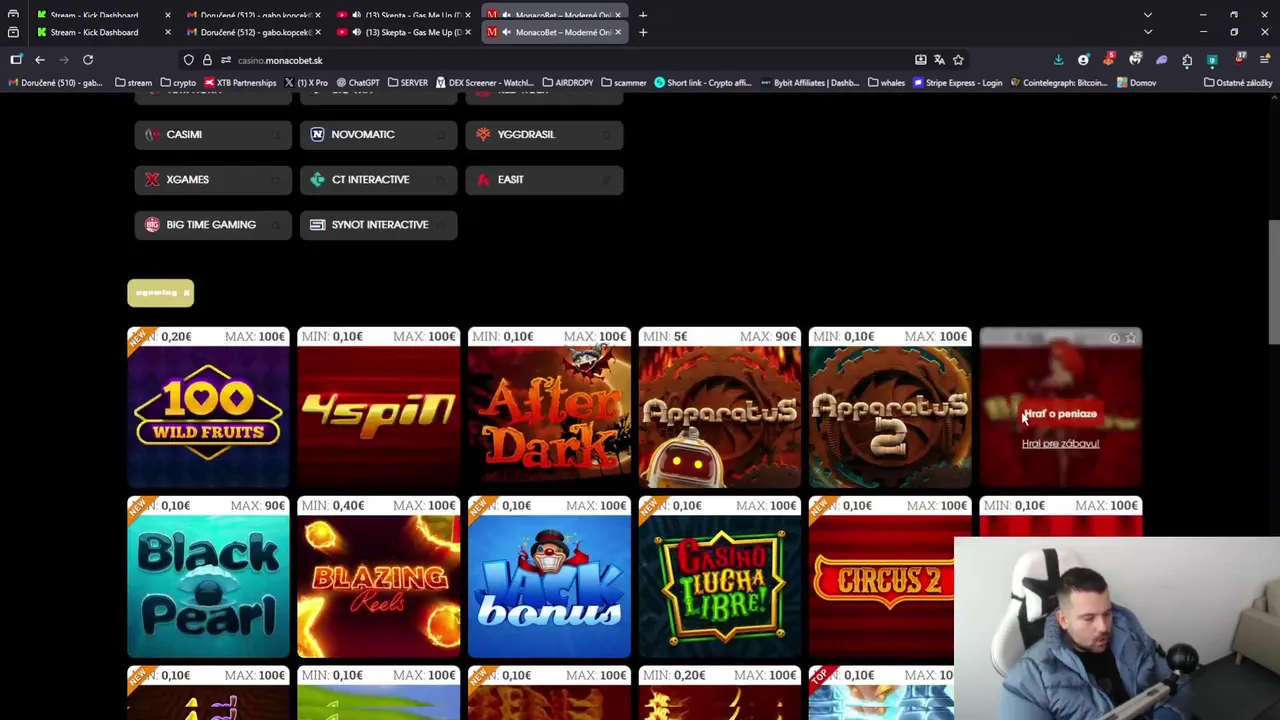Open the Stripe Express Login bookmark
1280x720 pixels.
tap(957, 83)
